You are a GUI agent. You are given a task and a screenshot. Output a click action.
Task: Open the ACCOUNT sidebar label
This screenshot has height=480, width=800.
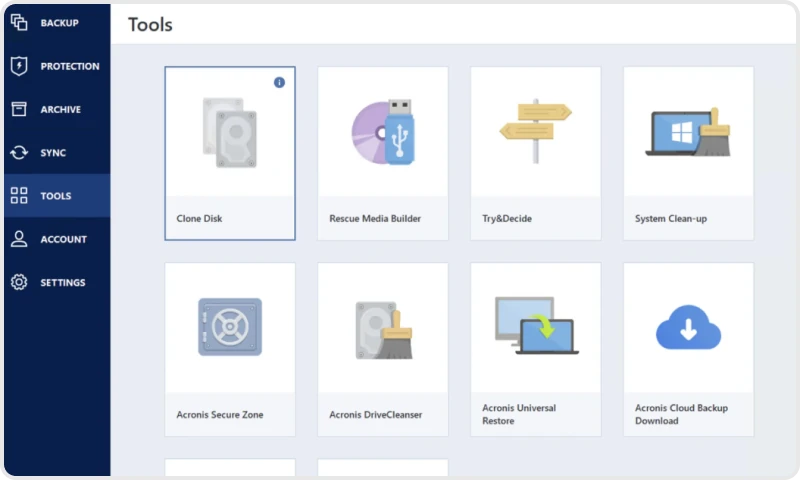(64, 239)
